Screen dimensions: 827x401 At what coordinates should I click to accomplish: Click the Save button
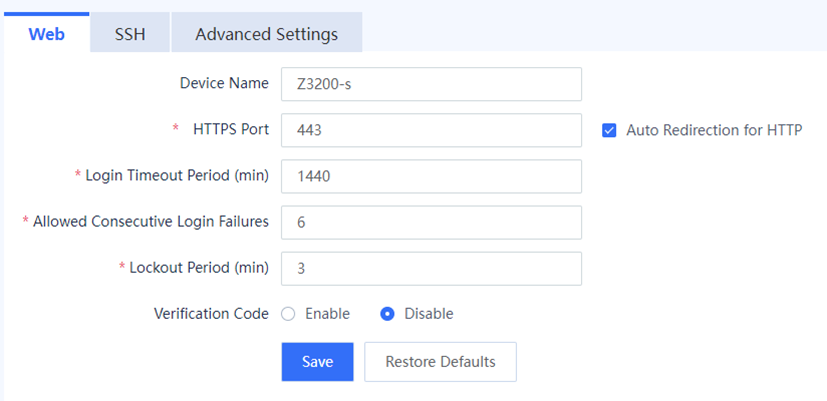[318, 362]
